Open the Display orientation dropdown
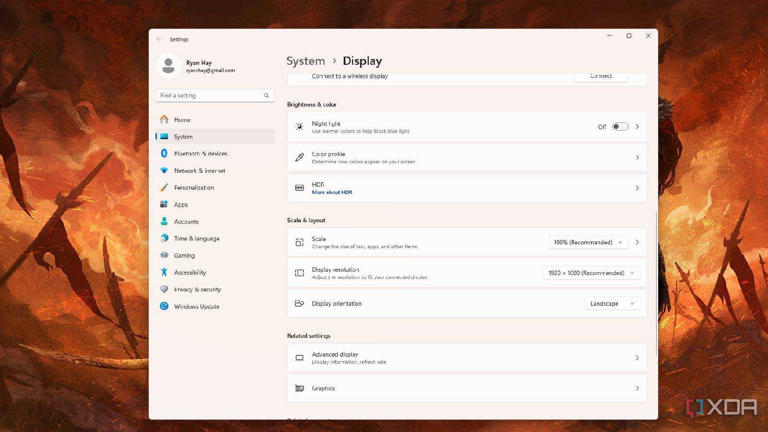 tap(612, 304)
